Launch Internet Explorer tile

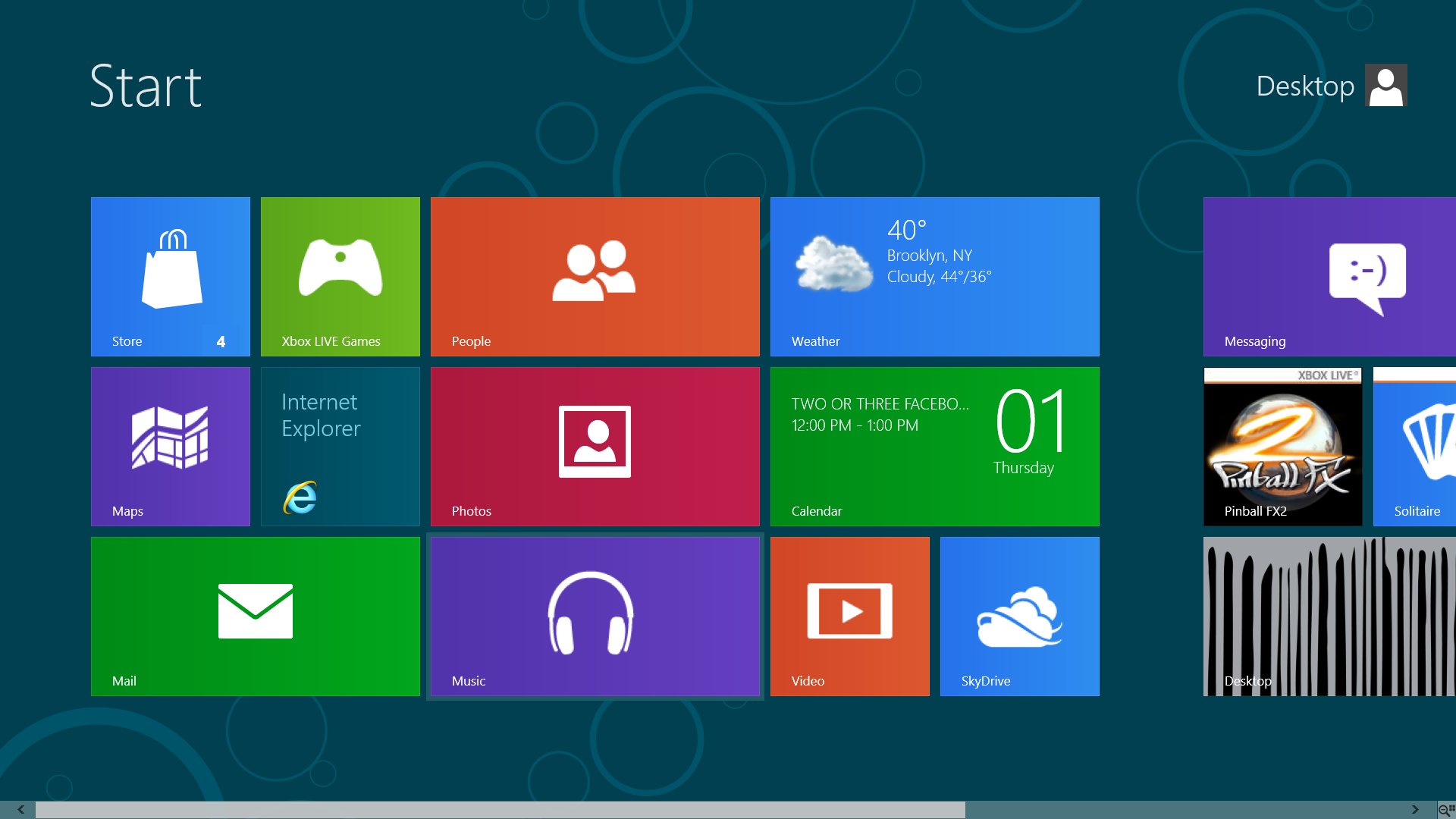pos(340,447)
